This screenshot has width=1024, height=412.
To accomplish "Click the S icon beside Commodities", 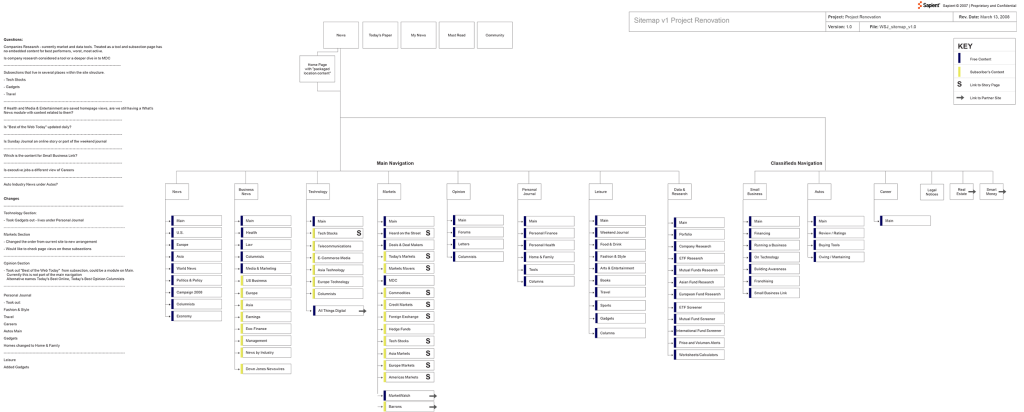I will tap(428, 293).
